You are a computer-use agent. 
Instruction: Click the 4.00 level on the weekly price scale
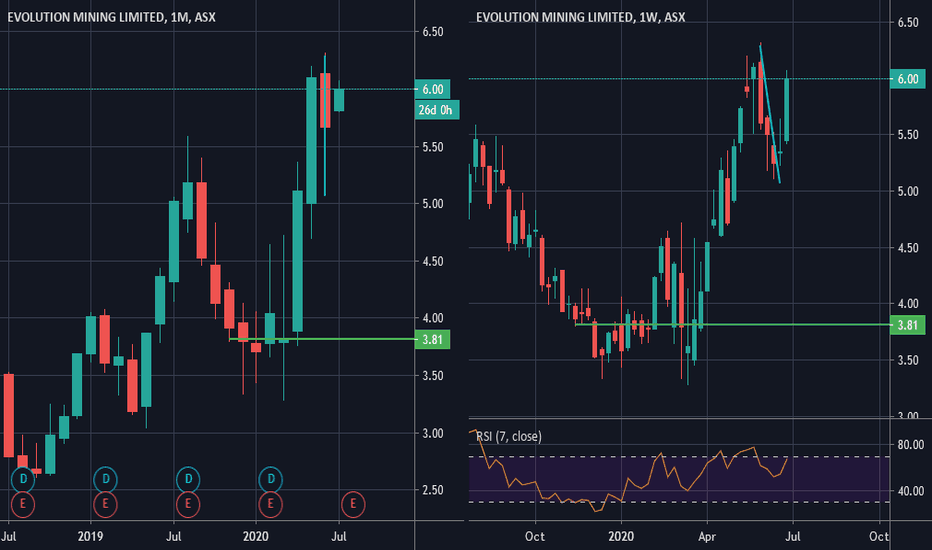tap(908, 304)
